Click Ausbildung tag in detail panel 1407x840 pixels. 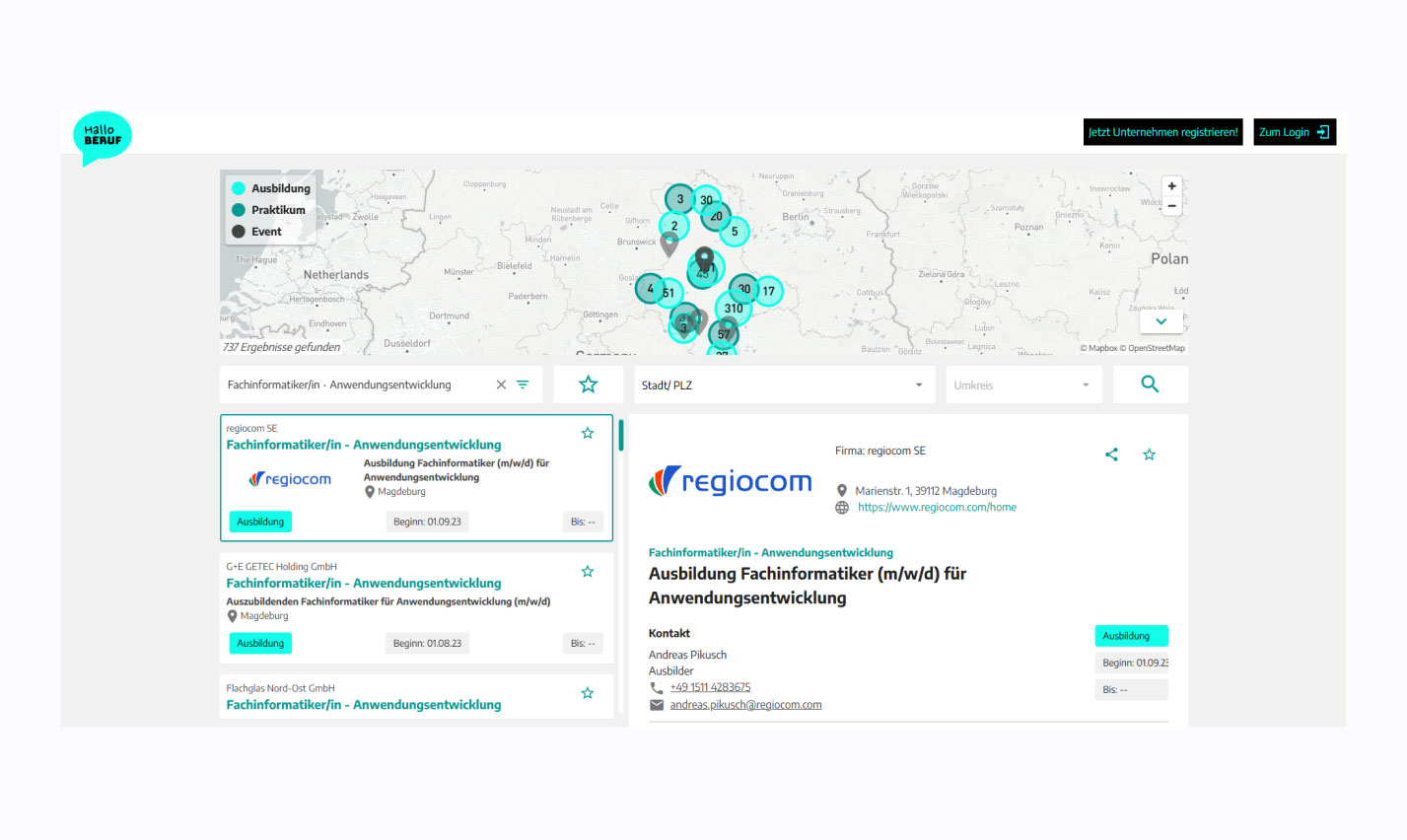(1131, 636)
